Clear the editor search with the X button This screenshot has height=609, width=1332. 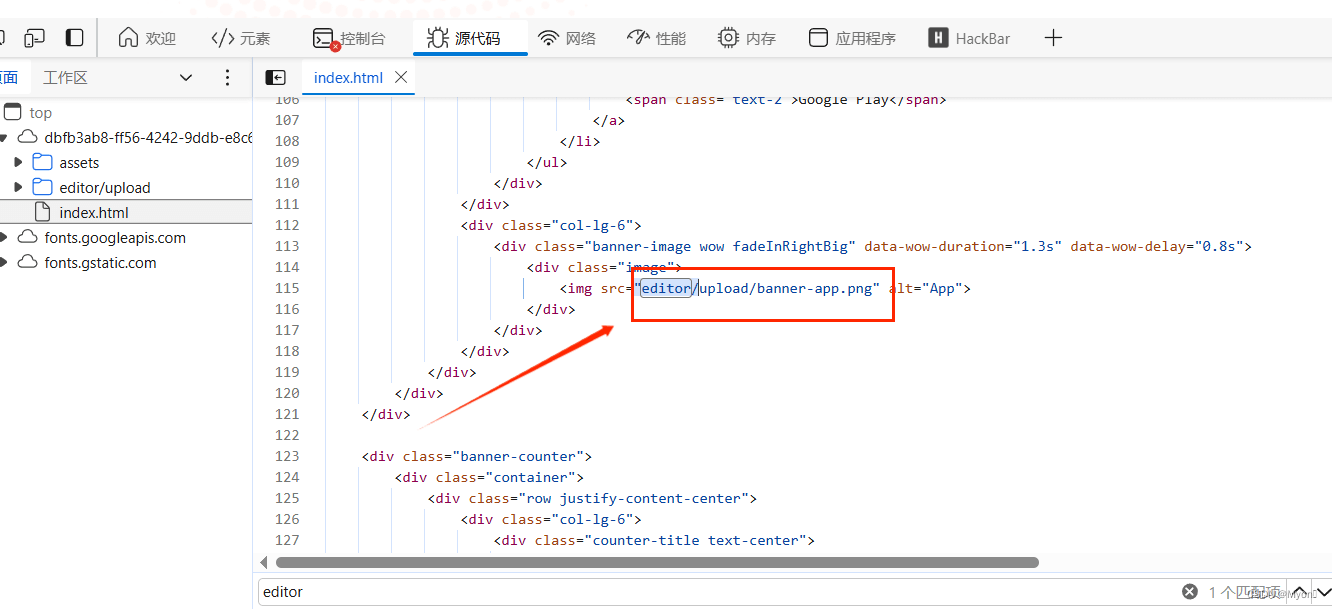tap(1188, 591)
